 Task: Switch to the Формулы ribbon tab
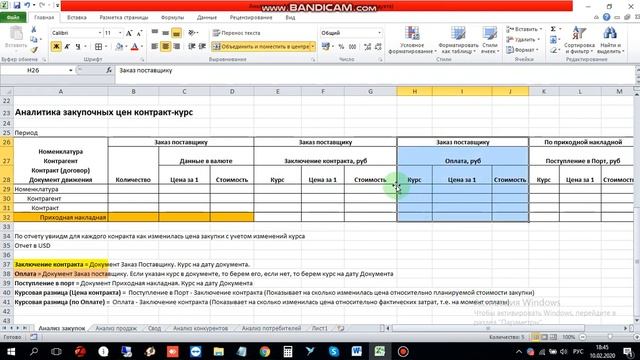(172, 18)
